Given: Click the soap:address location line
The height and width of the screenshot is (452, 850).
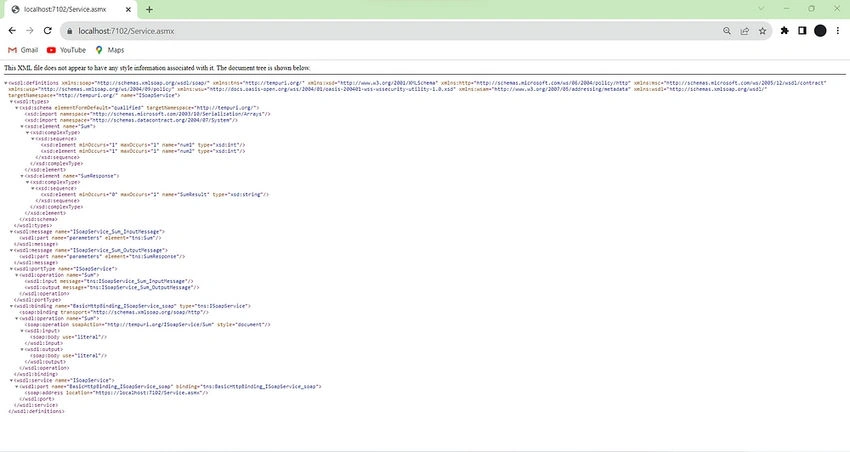Looking at the screenshot, I should [x=117, y=392].
